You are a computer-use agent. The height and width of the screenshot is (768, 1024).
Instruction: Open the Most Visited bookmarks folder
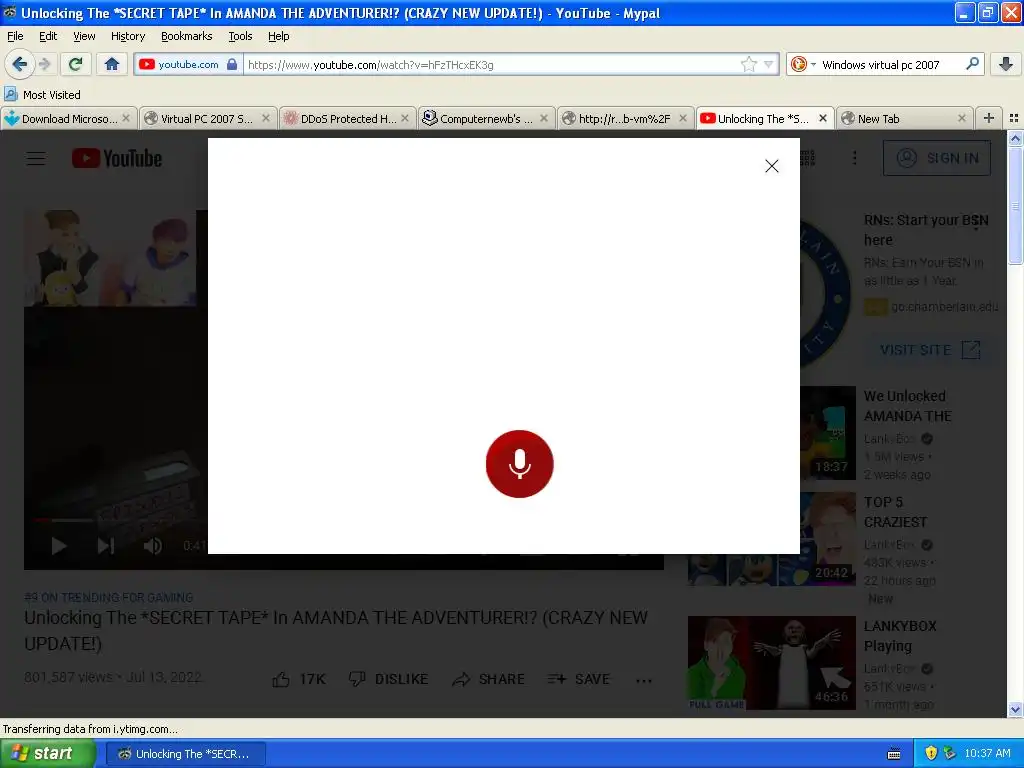(42, 95)
